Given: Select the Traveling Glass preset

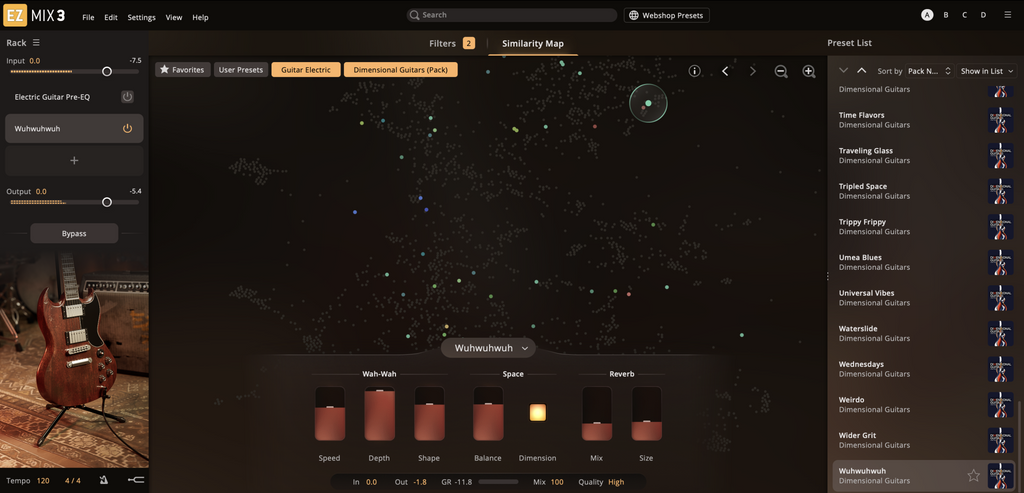Looking at the screenshot, I should pyautogui.click(x=925, y=155).
